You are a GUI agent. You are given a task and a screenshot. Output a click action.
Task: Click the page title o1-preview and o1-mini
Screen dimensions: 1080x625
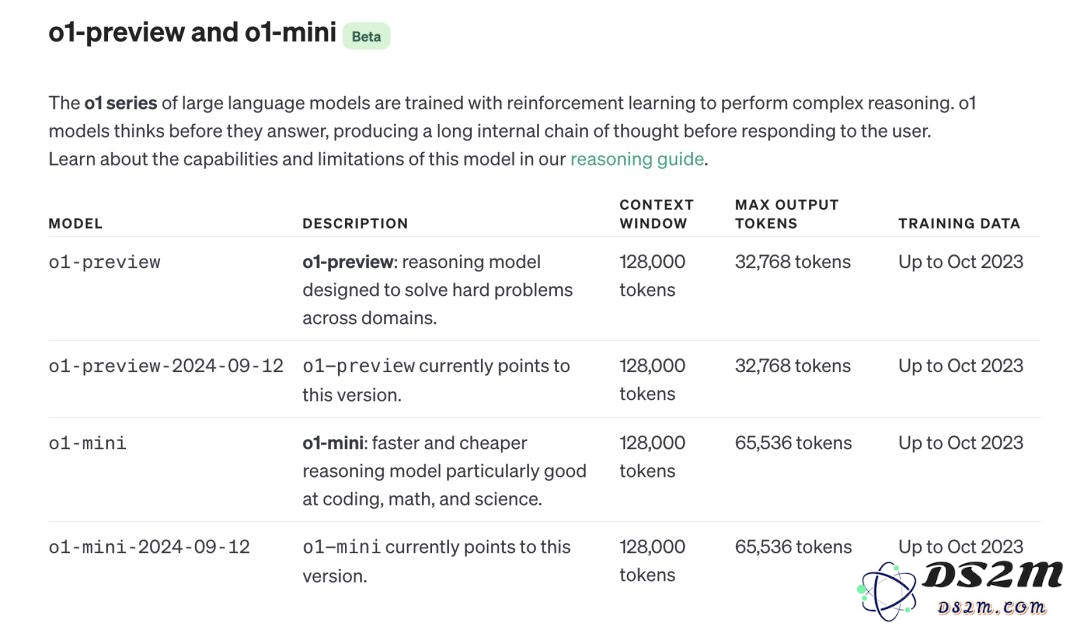tap(192, 32)
